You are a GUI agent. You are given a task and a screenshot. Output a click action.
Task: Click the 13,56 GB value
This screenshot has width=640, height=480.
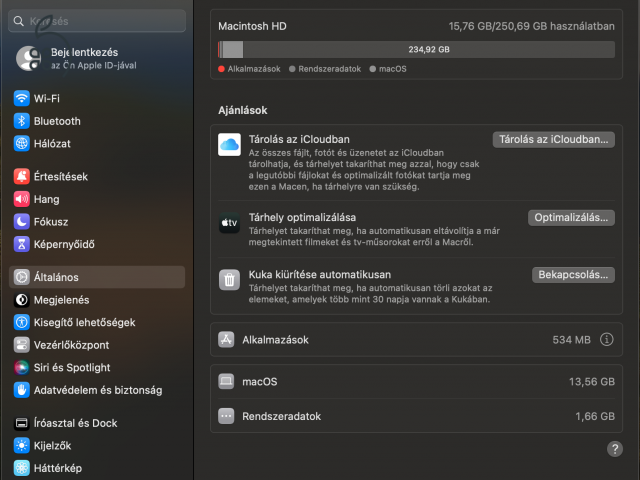(x=592, y=382)
